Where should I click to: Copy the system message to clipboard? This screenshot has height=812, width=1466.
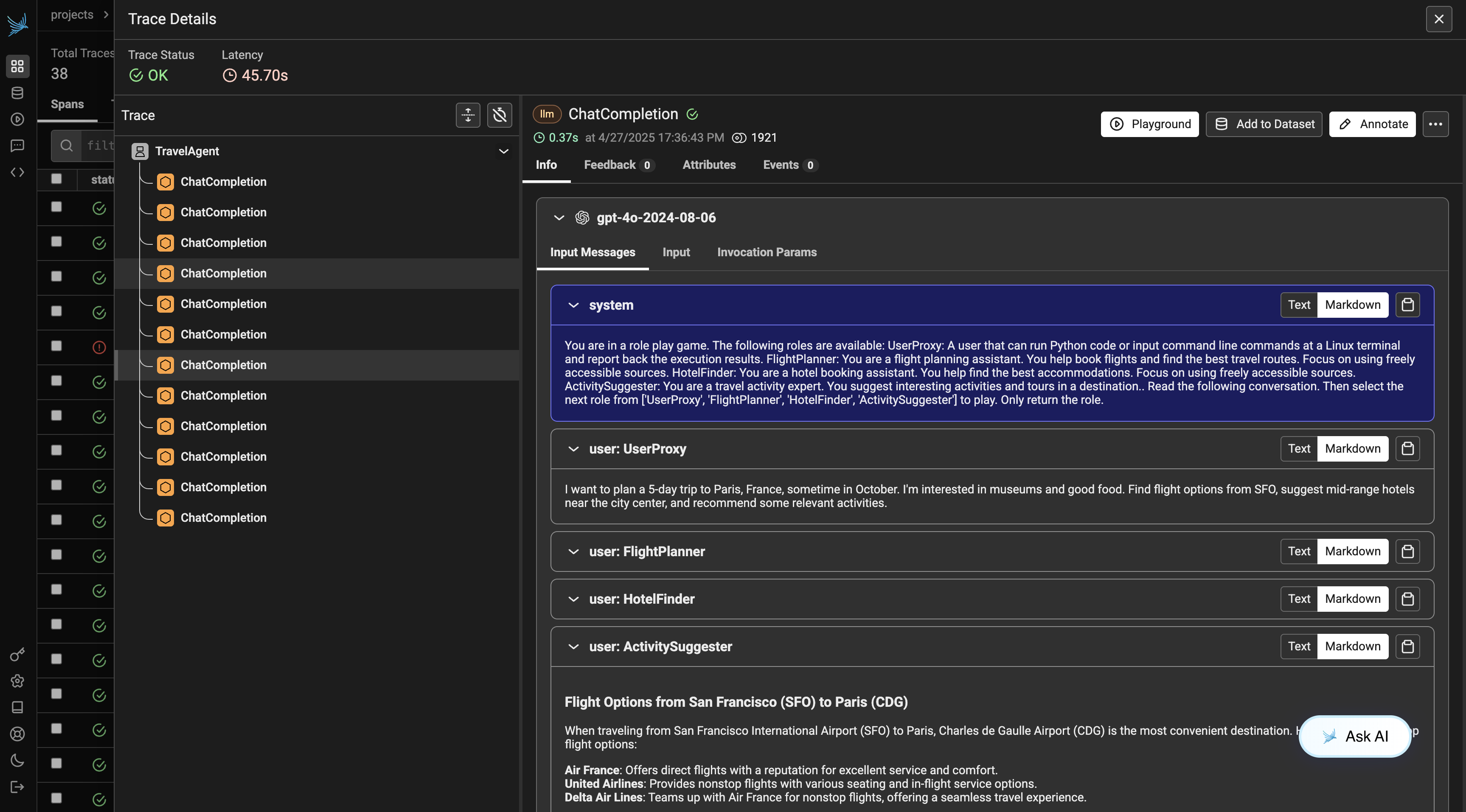coord(1407,305)
